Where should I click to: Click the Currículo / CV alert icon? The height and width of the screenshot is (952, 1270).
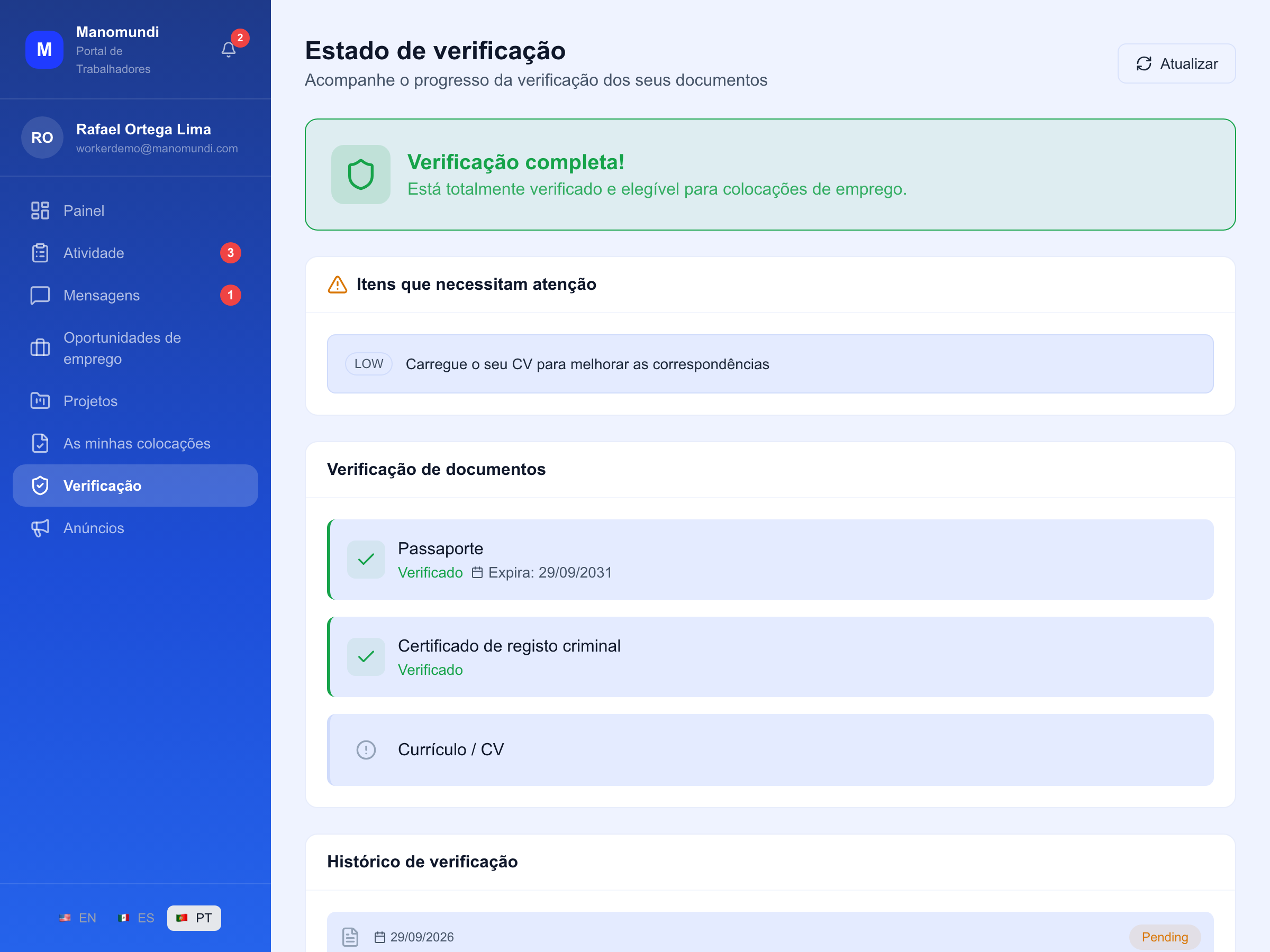point(366,750)
